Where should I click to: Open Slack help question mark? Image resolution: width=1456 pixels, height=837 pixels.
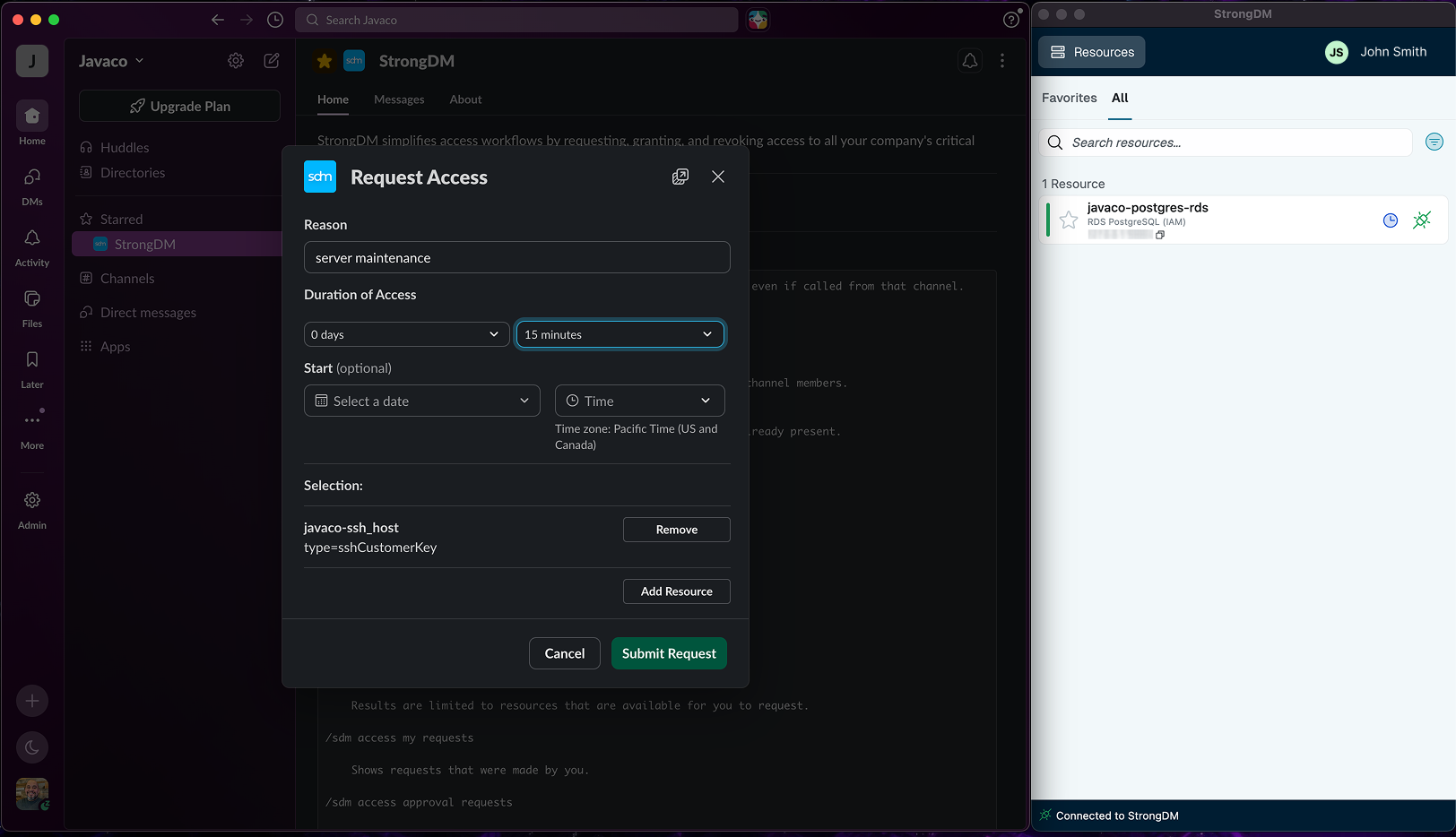tap(1011, 20)
